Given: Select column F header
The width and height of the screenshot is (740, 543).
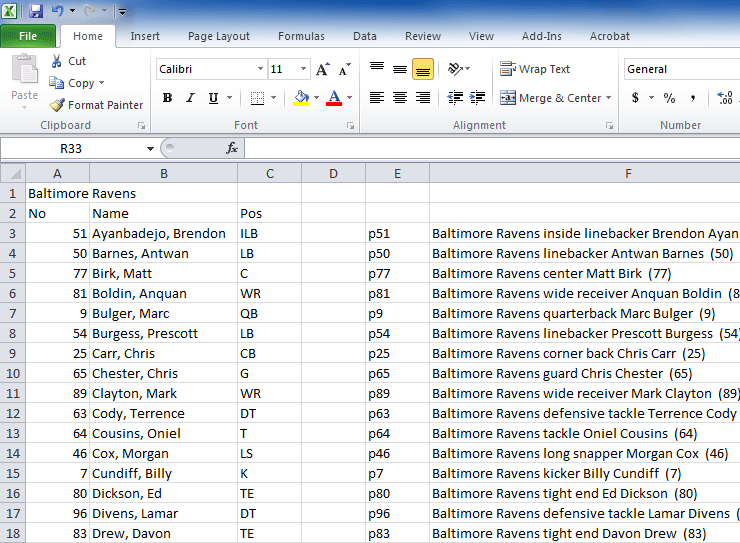Looking at the screenshot, I should (x=584, y=174).
